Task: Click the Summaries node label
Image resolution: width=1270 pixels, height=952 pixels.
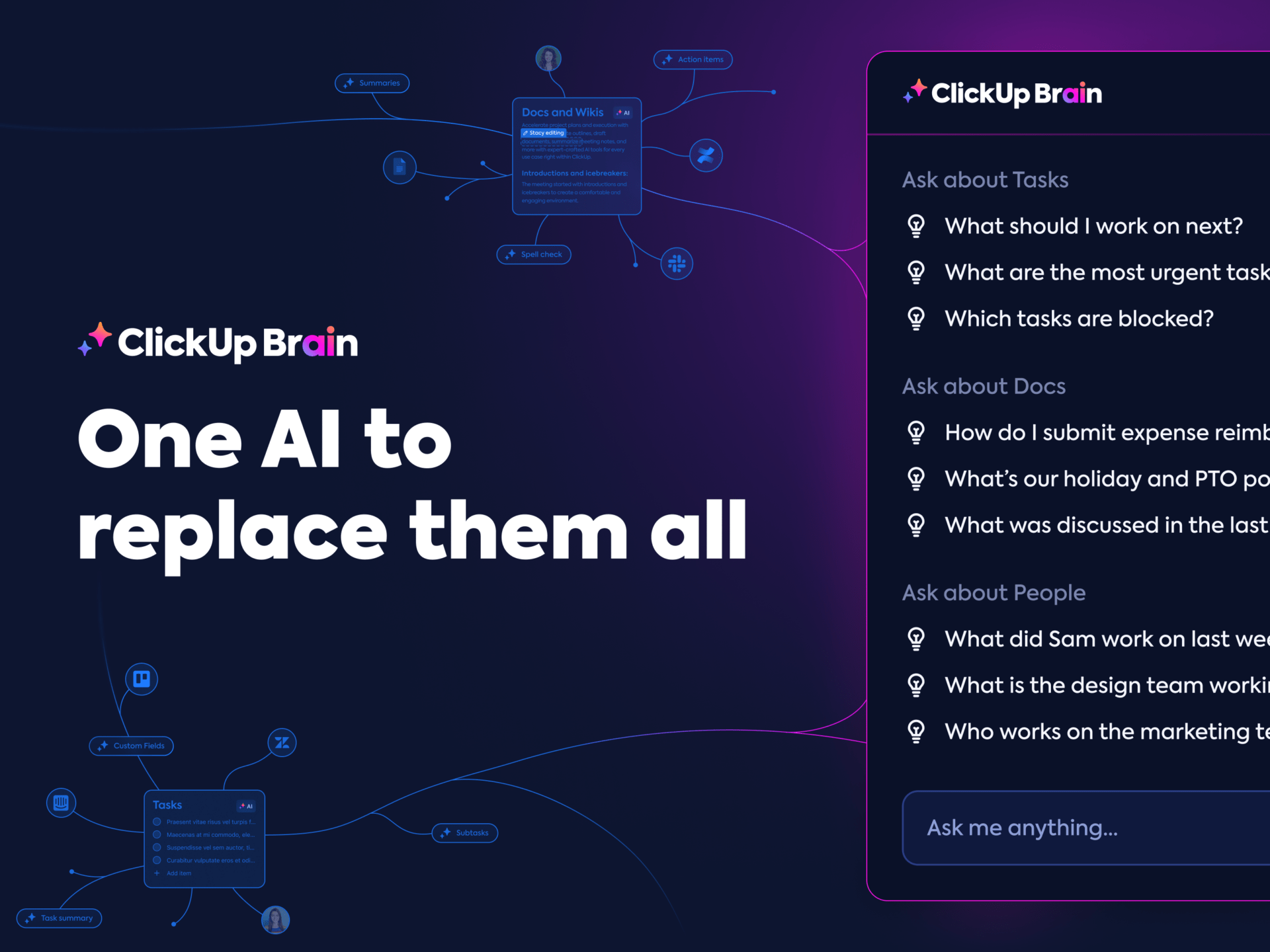Action: point(376,82)
